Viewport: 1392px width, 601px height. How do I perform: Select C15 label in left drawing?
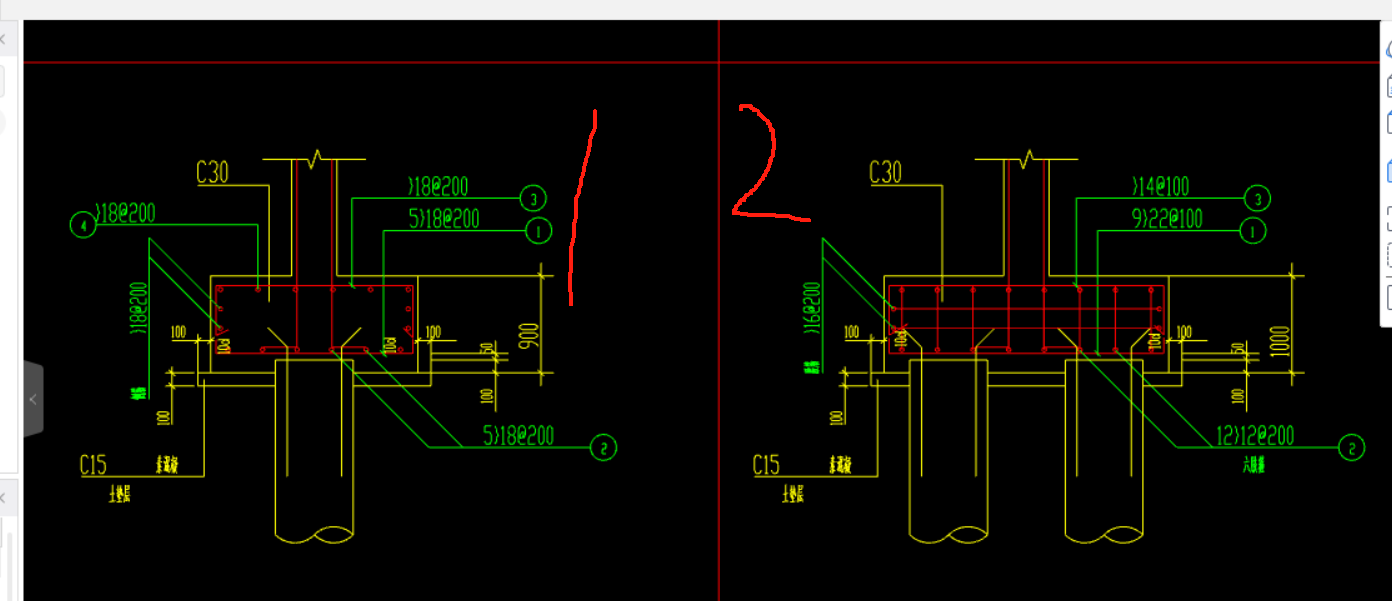pos(93,465)
